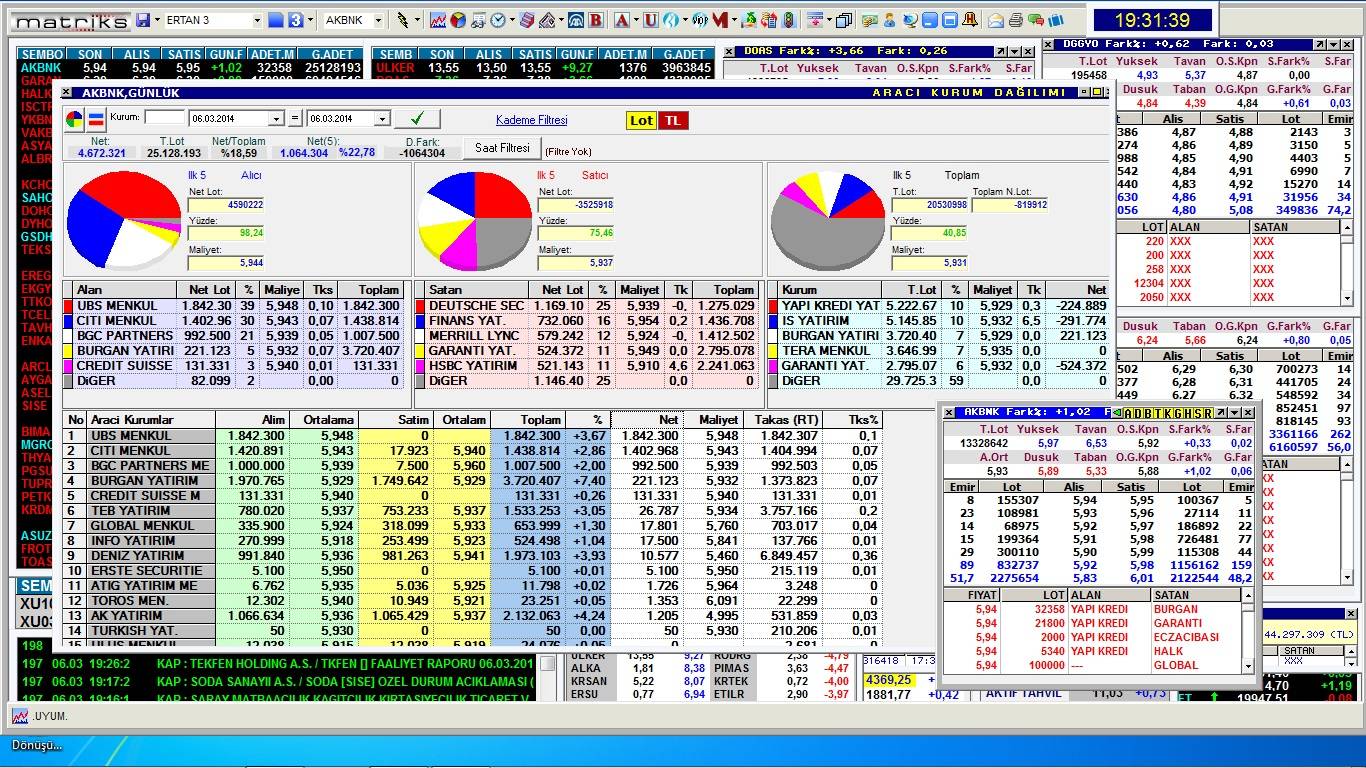Screen dimensions: 1366x768
Task: Click the horizontal bar view icon
Action: point(97,120)
